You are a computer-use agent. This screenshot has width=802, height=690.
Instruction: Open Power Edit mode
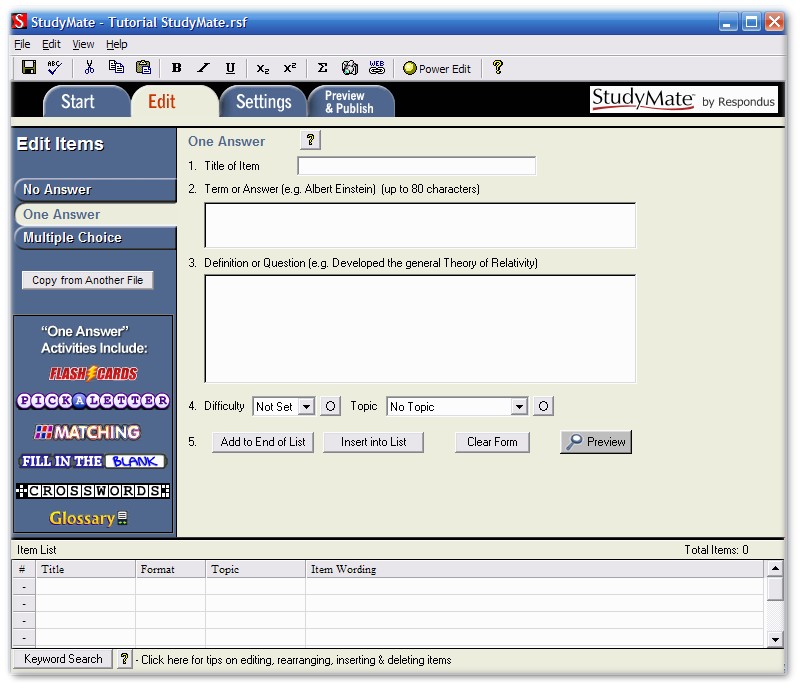437,69
